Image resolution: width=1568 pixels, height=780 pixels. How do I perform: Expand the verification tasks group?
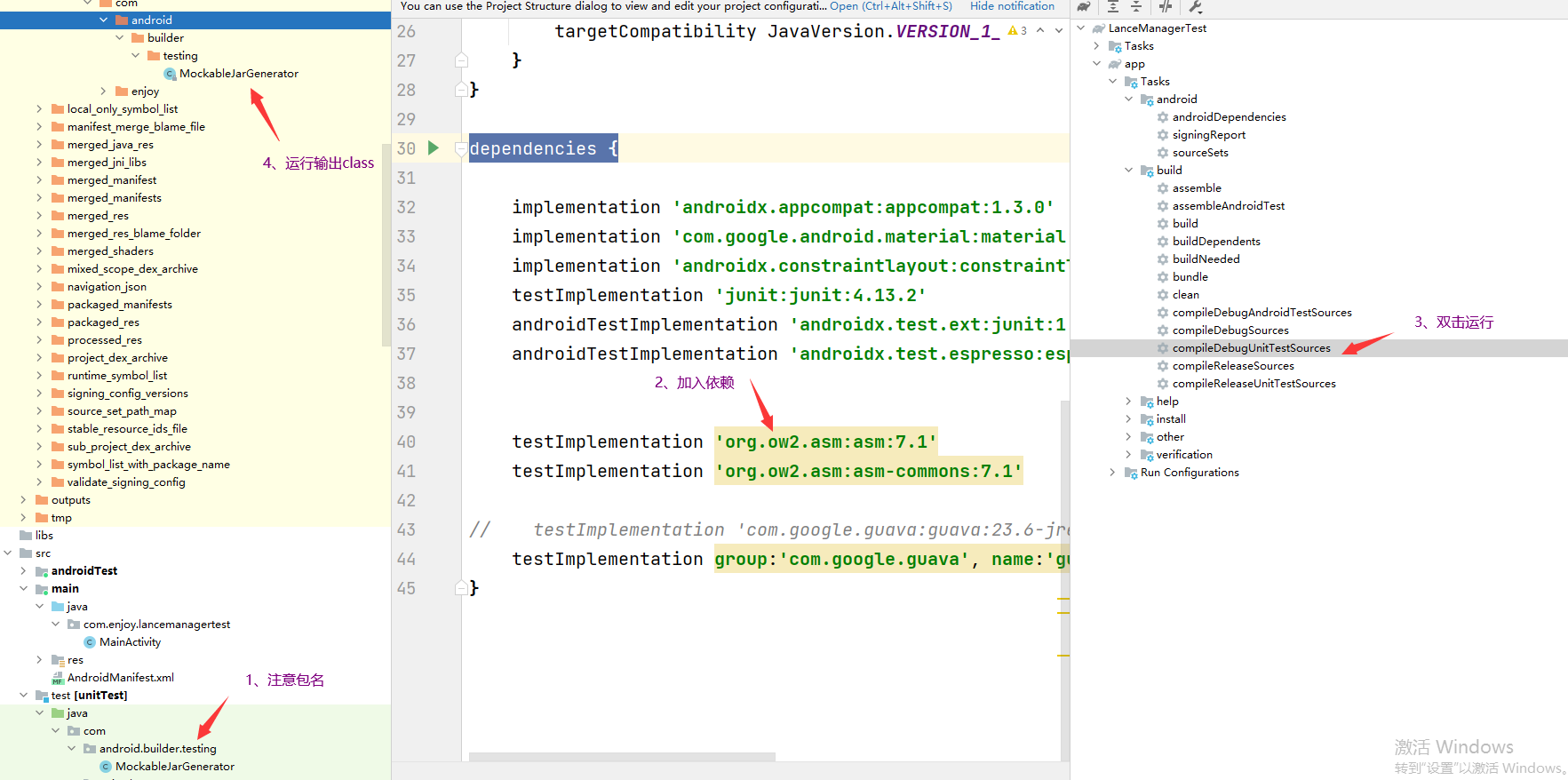(1129, 455)
